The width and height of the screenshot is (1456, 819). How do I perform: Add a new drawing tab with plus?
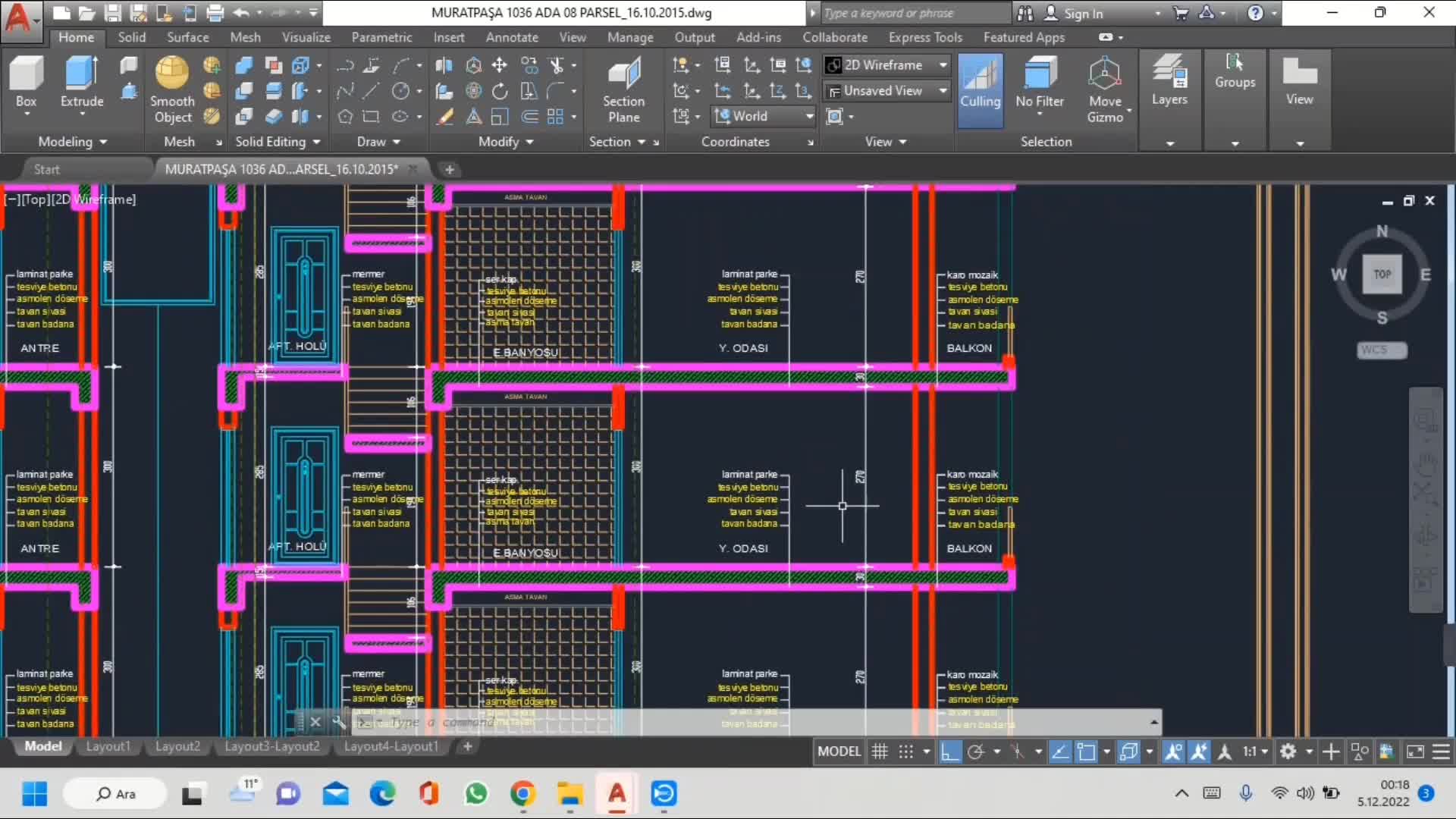click(x=450, y=169)
